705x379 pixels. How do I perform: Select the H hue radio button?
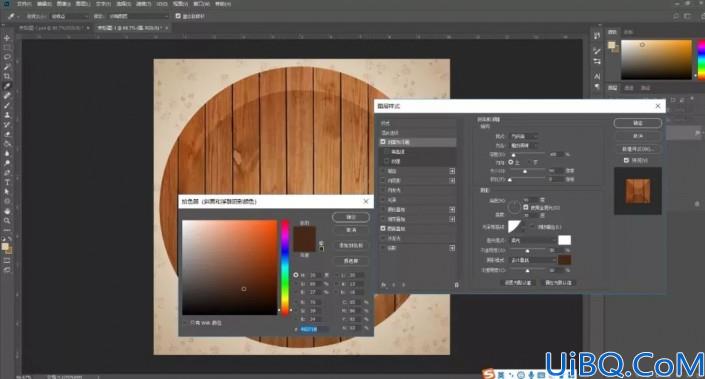coord(296,275)
